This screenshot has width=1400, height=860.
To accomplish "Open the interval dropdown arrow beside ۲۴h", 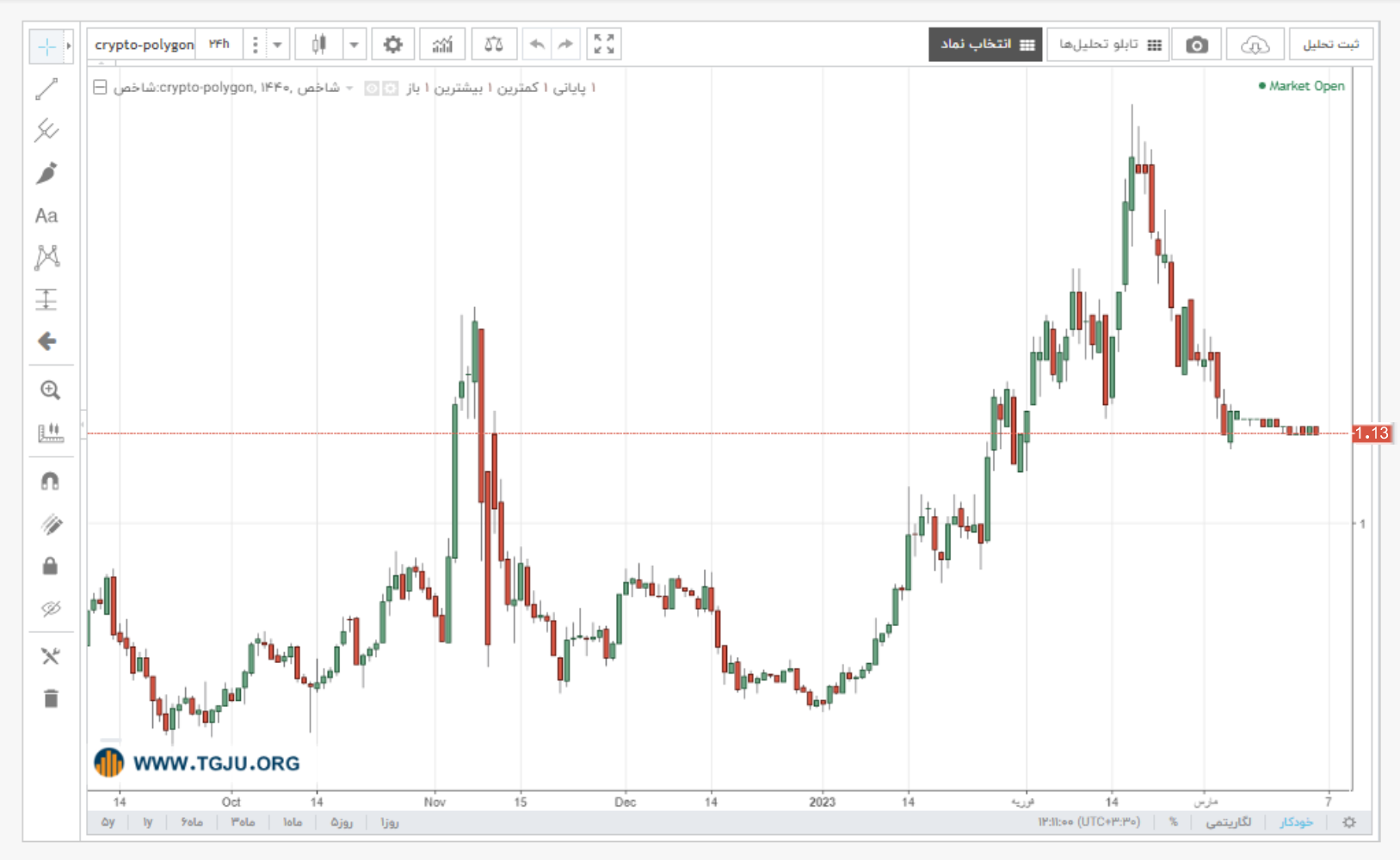I will coord(277,45).
